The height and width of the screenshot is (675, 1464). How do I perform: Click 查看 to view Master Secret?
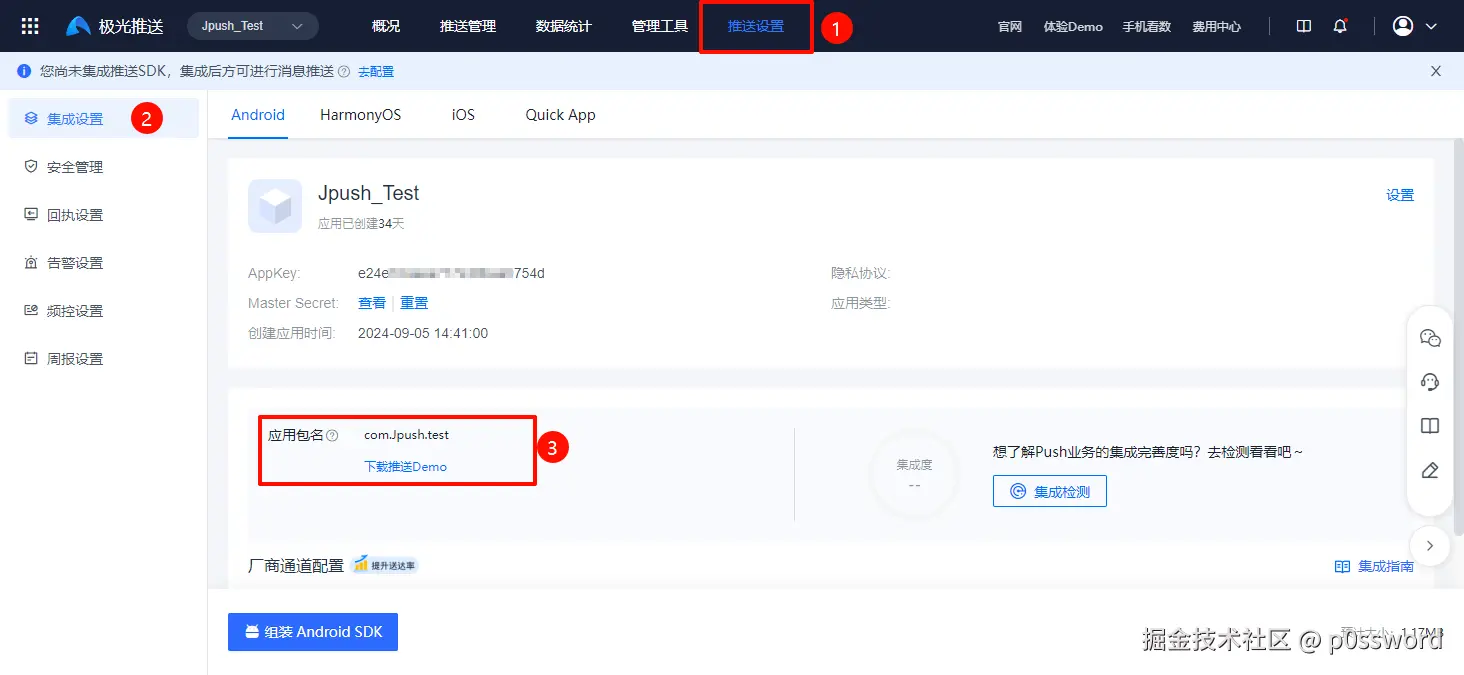[372, 303]
